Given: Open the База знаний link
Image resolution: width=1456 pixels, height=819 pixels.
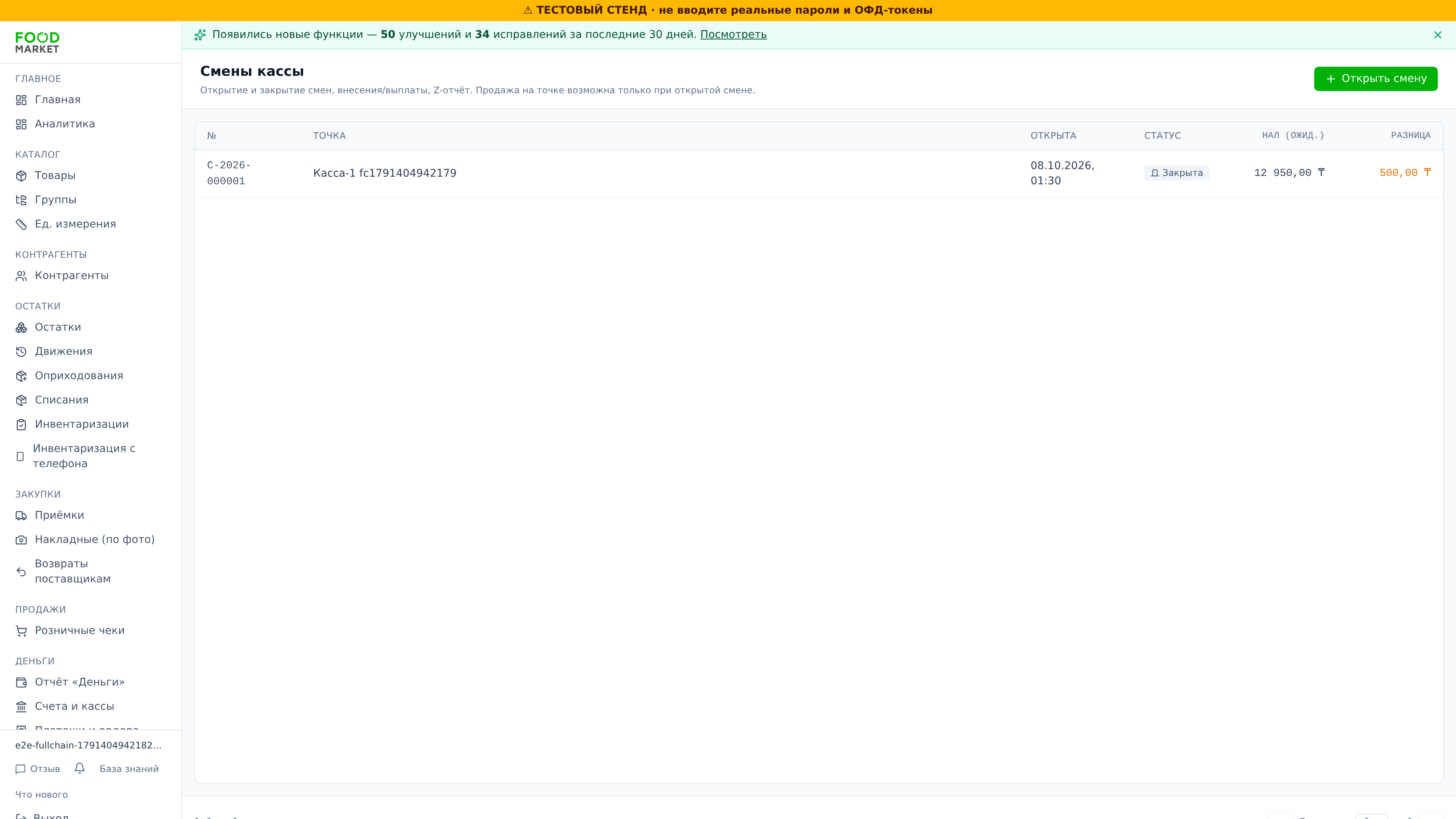Looking at the screenshot, I should (129, 769).
